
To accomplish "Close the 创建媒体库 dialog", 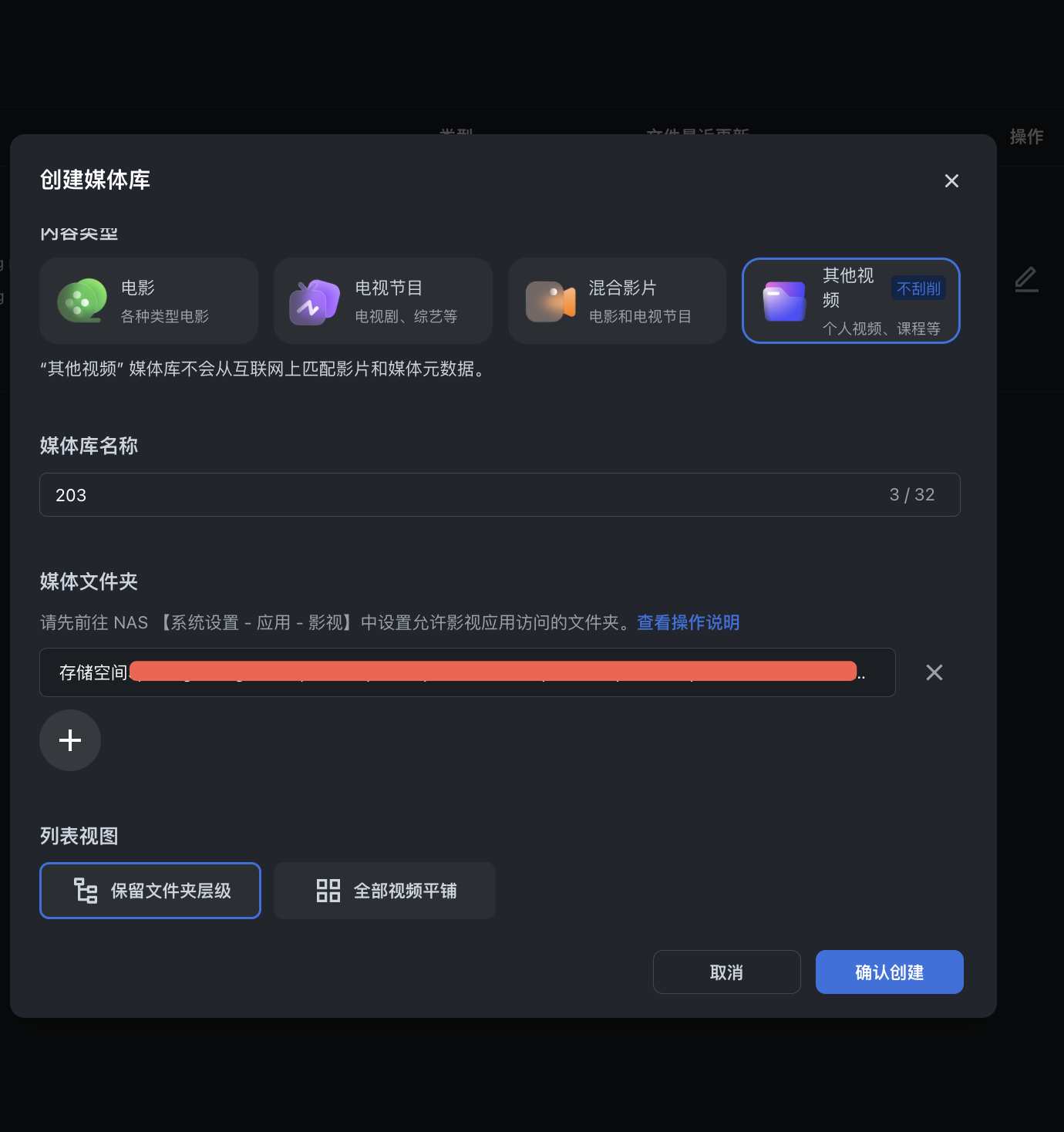I will [951, 180].
